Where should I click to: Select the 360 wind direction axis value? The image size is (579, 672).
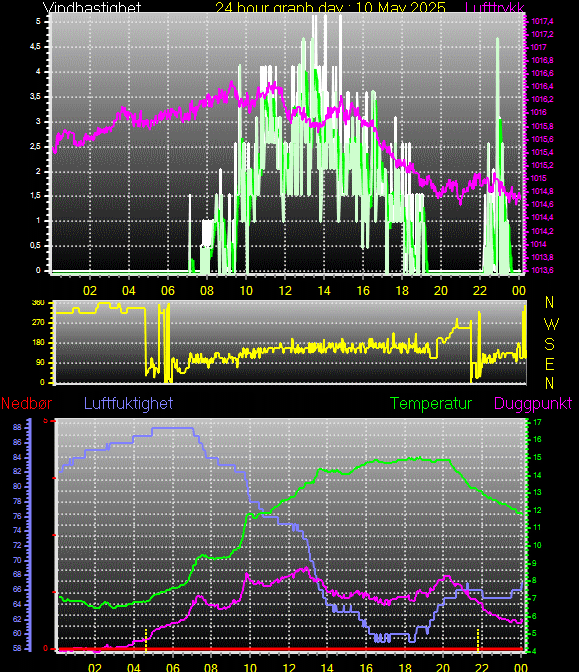click(x=39, y=303)
